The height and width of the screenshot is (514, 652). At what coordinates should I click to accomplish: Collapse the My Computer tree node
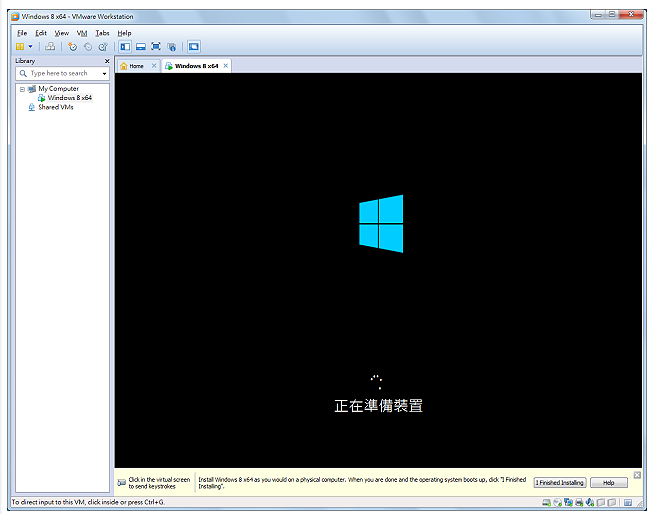click(x=22, y=89)
